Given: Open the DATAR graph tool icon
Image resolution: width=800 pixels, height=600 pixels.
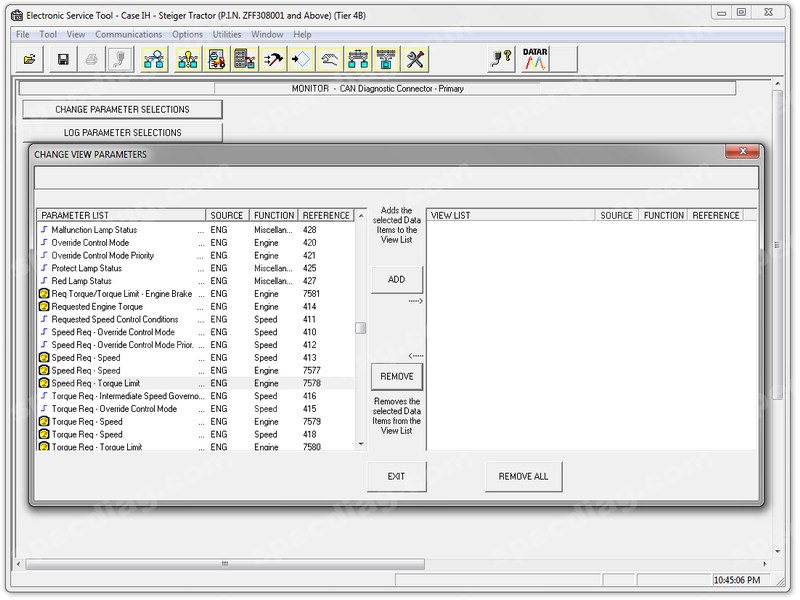Looking at the screenshot, I should pos(535,59).
